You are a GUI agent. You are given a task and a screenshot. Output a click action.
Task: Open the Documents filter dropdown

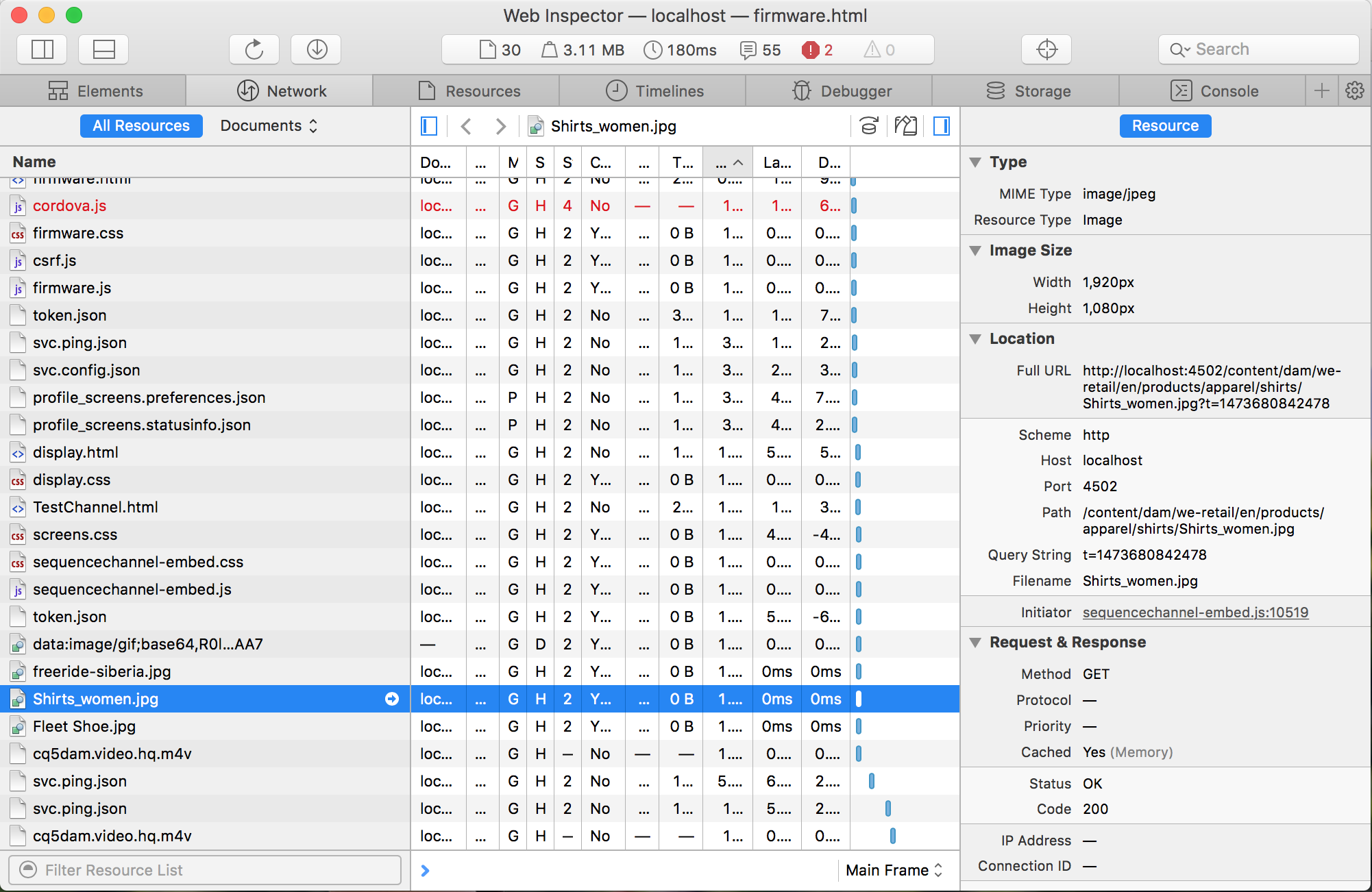pos(269,126)
